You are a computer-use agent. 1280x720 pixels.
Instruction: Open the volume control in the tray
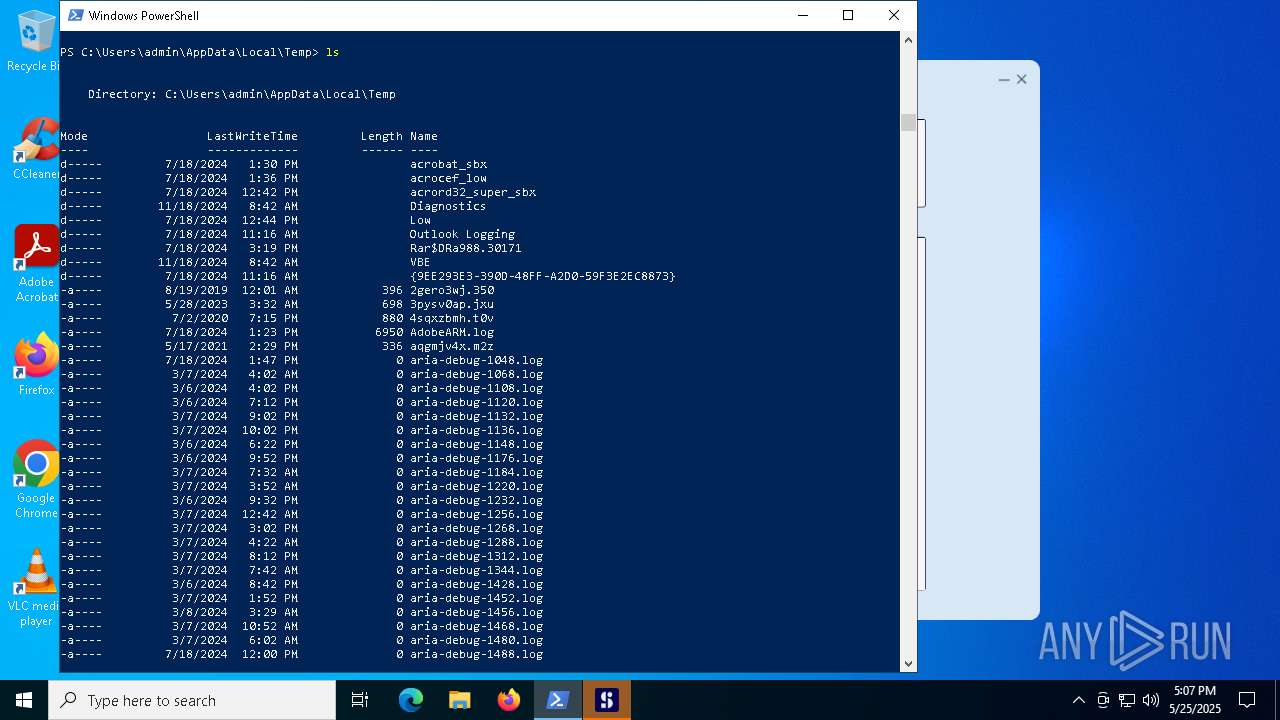(x=1150, y=700)
